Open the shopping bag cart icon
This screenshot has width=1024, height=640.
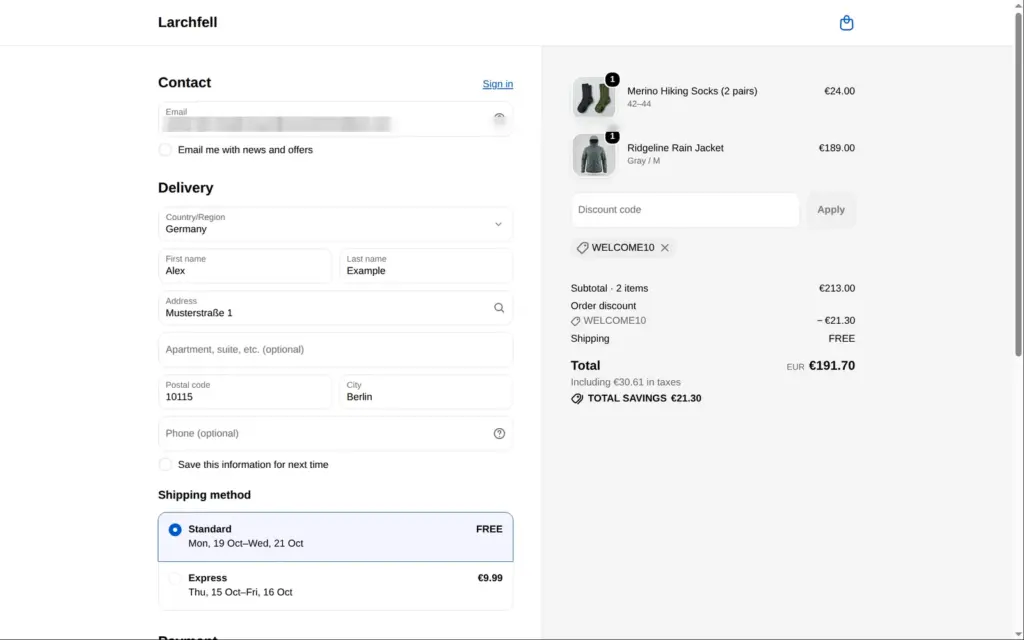point(846,23)
